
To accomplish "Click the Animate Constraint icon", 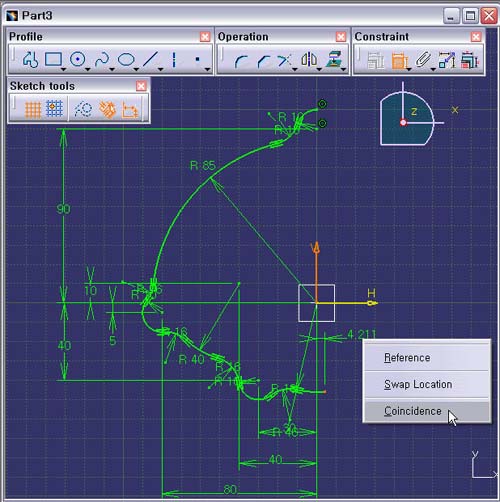I will (447, 60).
